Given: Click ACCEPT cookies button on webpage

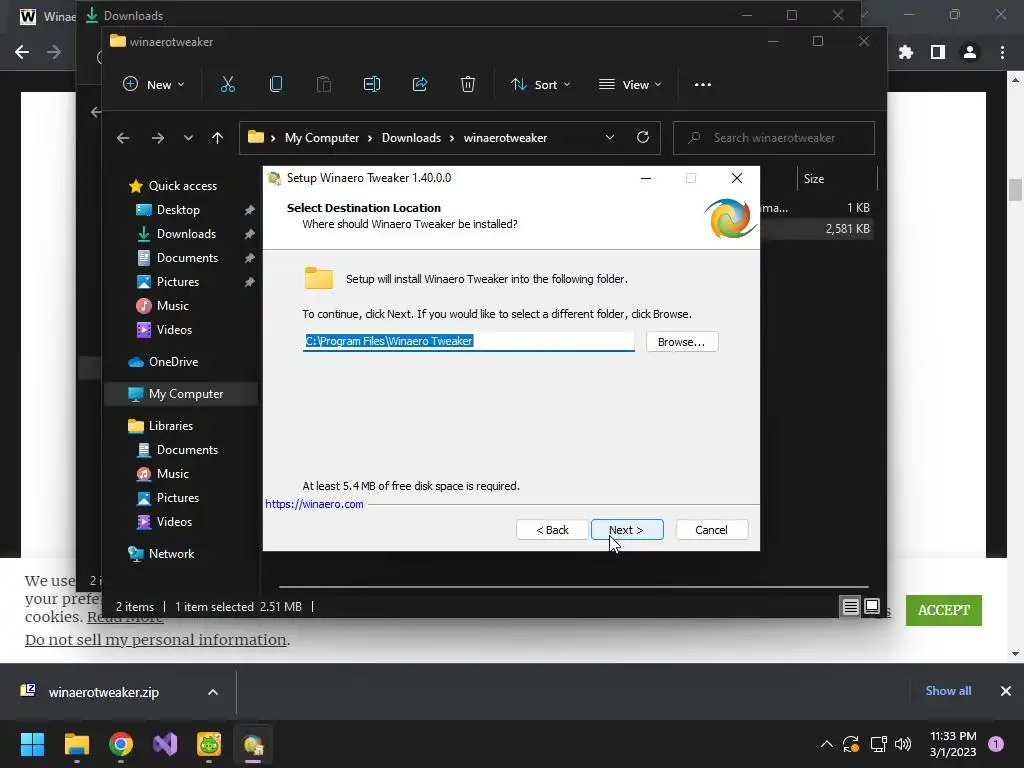Looking at the screenshot, I should pyautogui.click(x=944, y=610).
